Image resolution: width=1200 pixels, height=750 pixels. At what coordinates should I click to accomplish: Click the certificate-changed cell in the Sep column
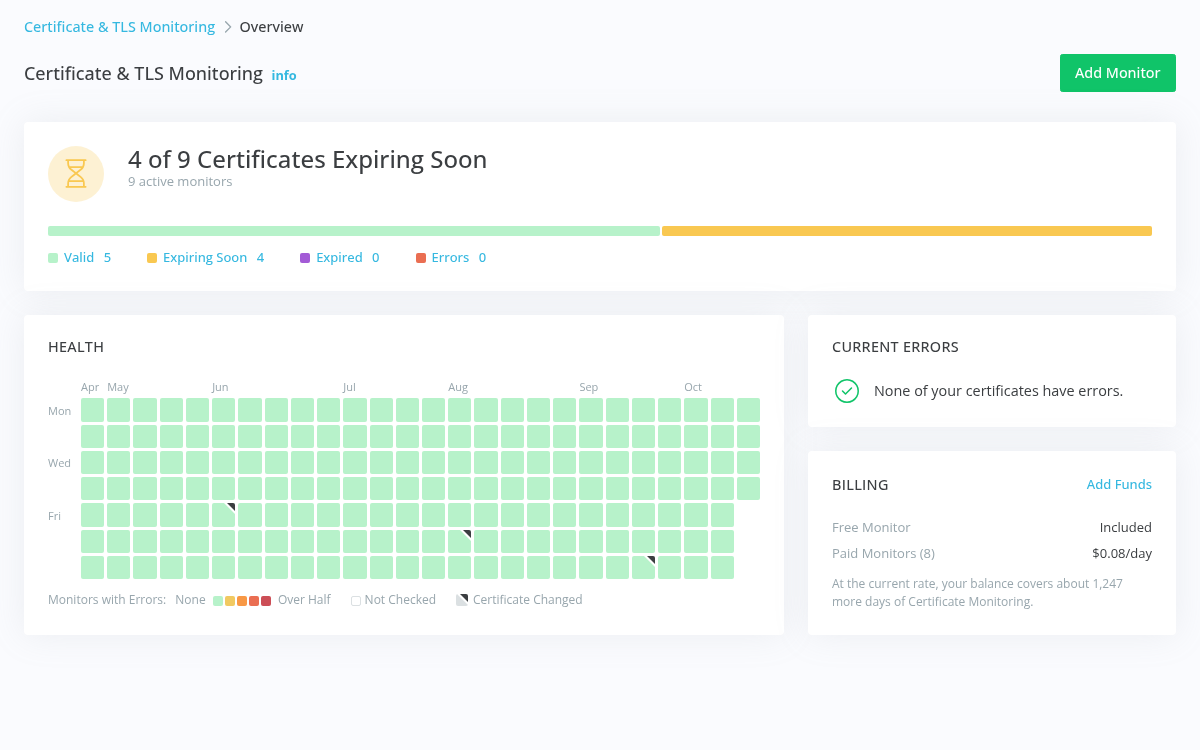pyautogui.click(x=644, y=567)
